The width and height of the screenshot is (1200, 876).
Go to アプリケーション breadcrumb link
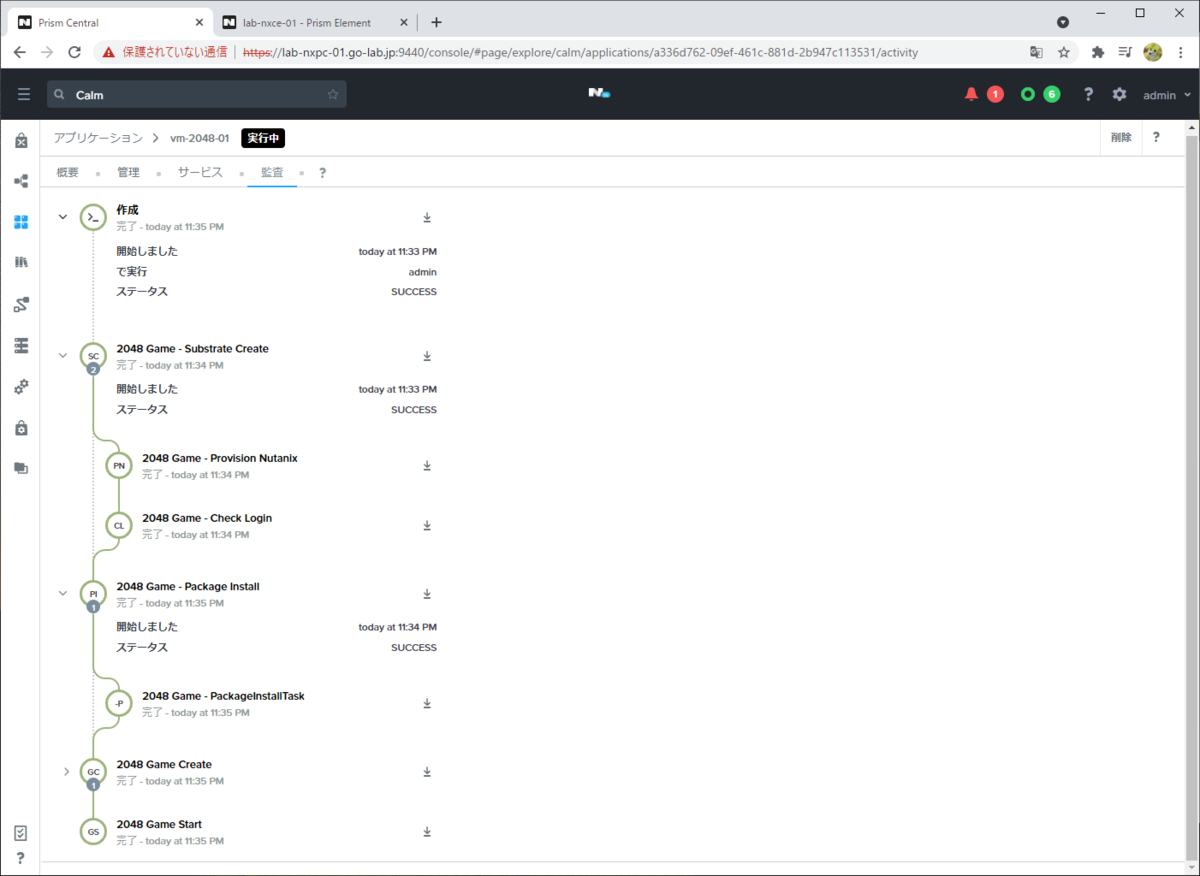pyautogui.click(x=98, y=138)
